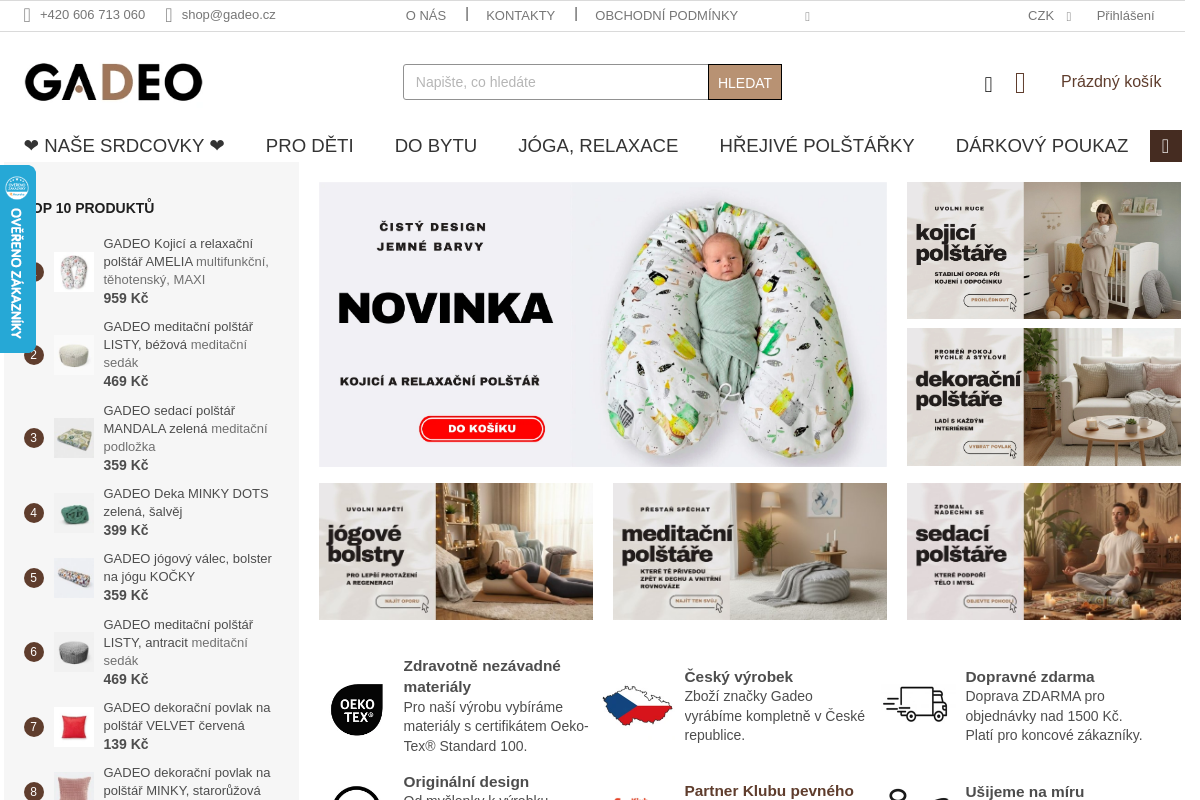Select the HŘEJIVÉ POLŠTÁŘKY menu item

817,146
